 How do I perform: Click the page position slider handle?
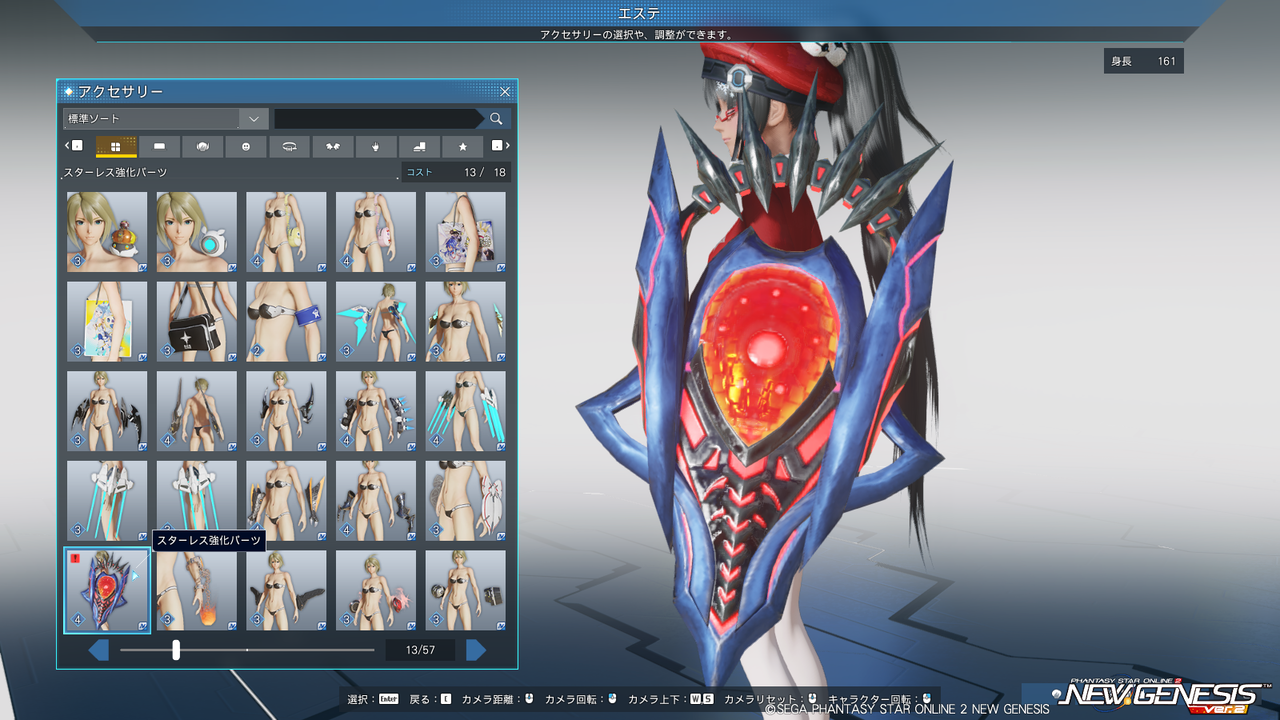click(176, 650)
